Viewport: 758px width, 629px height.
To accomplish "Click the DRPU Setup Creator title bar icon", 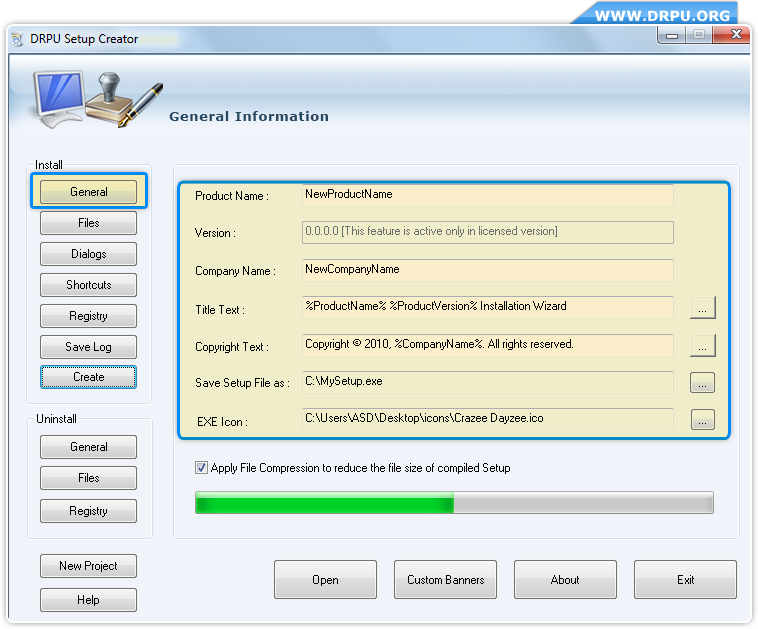I will click(17, 39).
